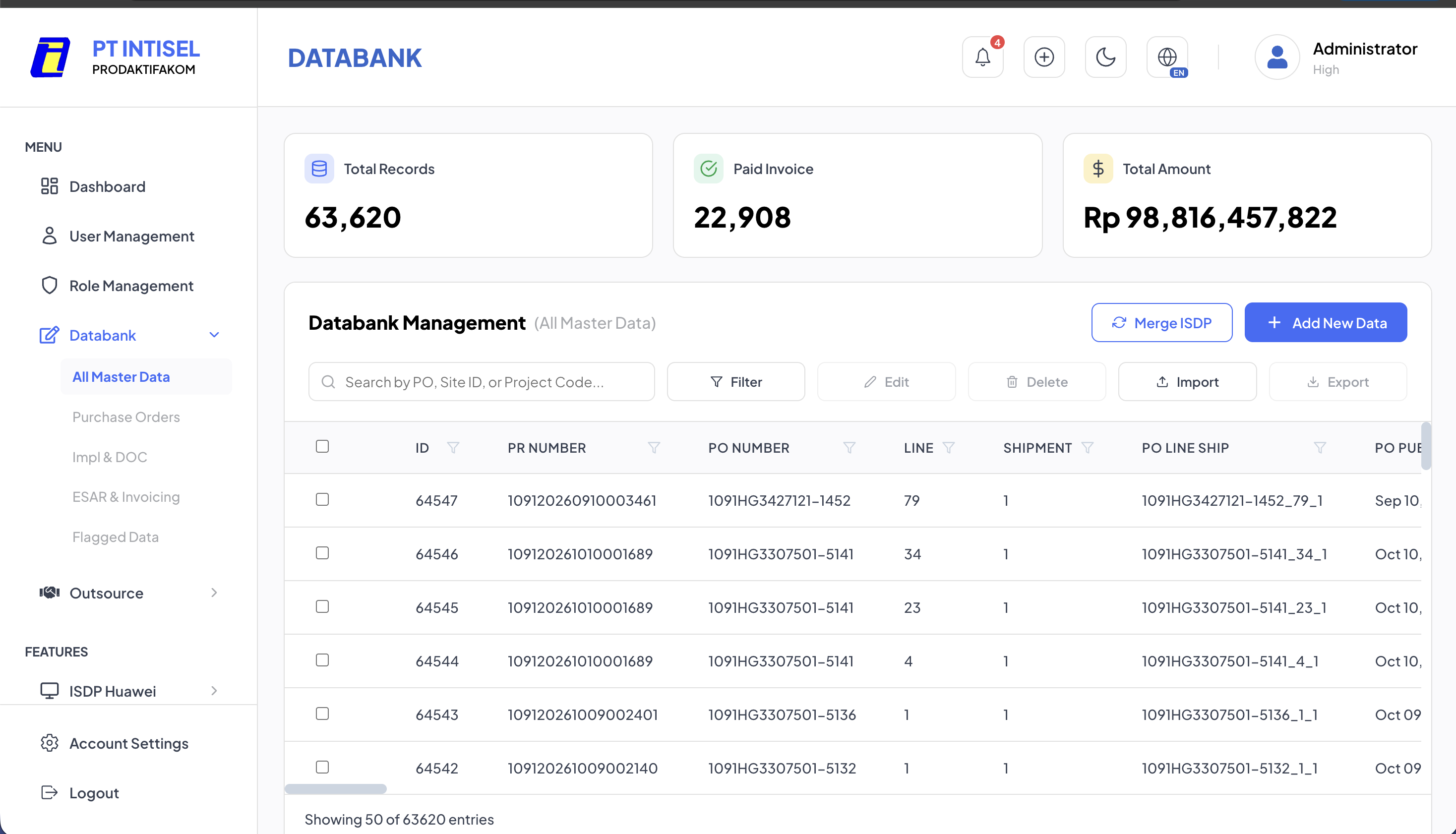Filter the PO NUMBER column

coord(849,447)
